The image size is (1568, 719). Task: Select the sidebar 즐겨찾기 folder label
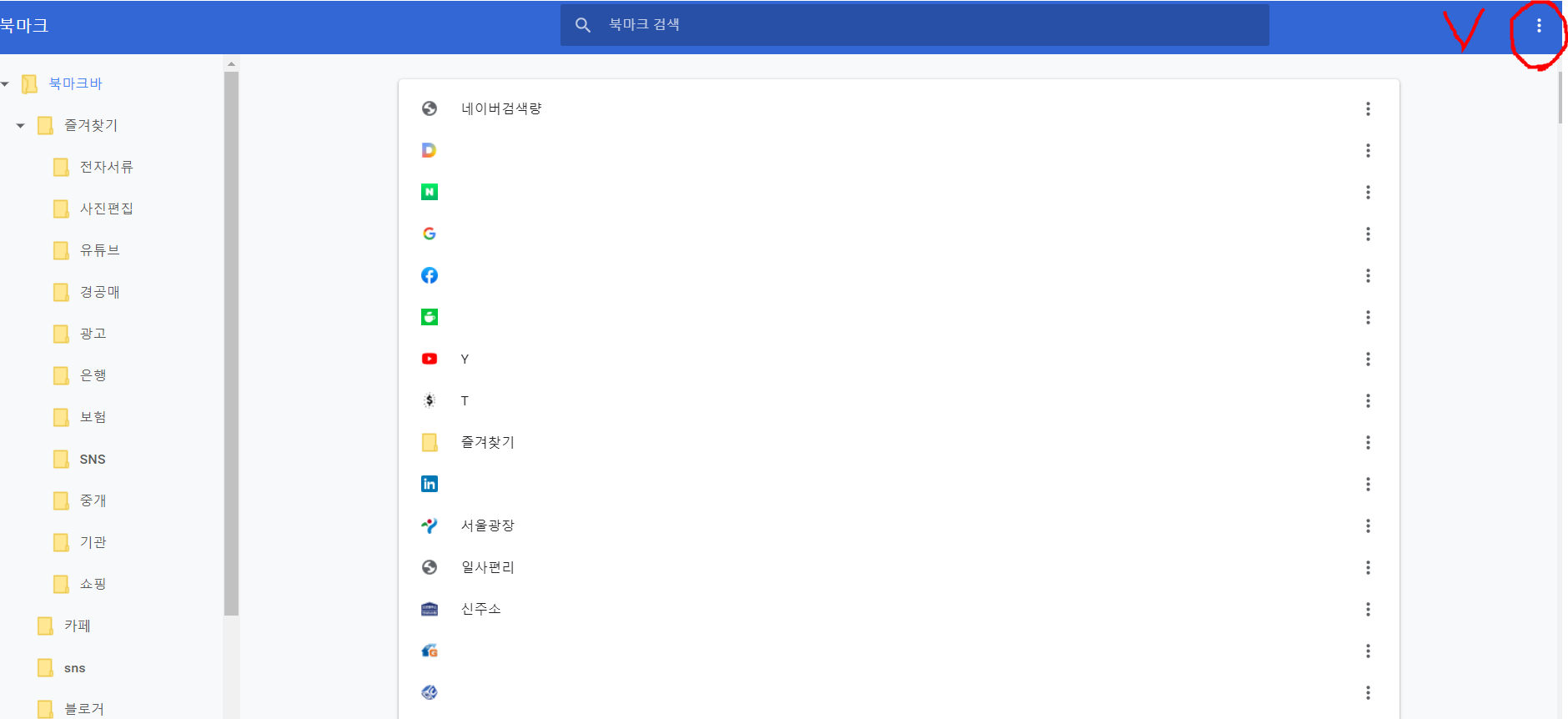[91, 125]
